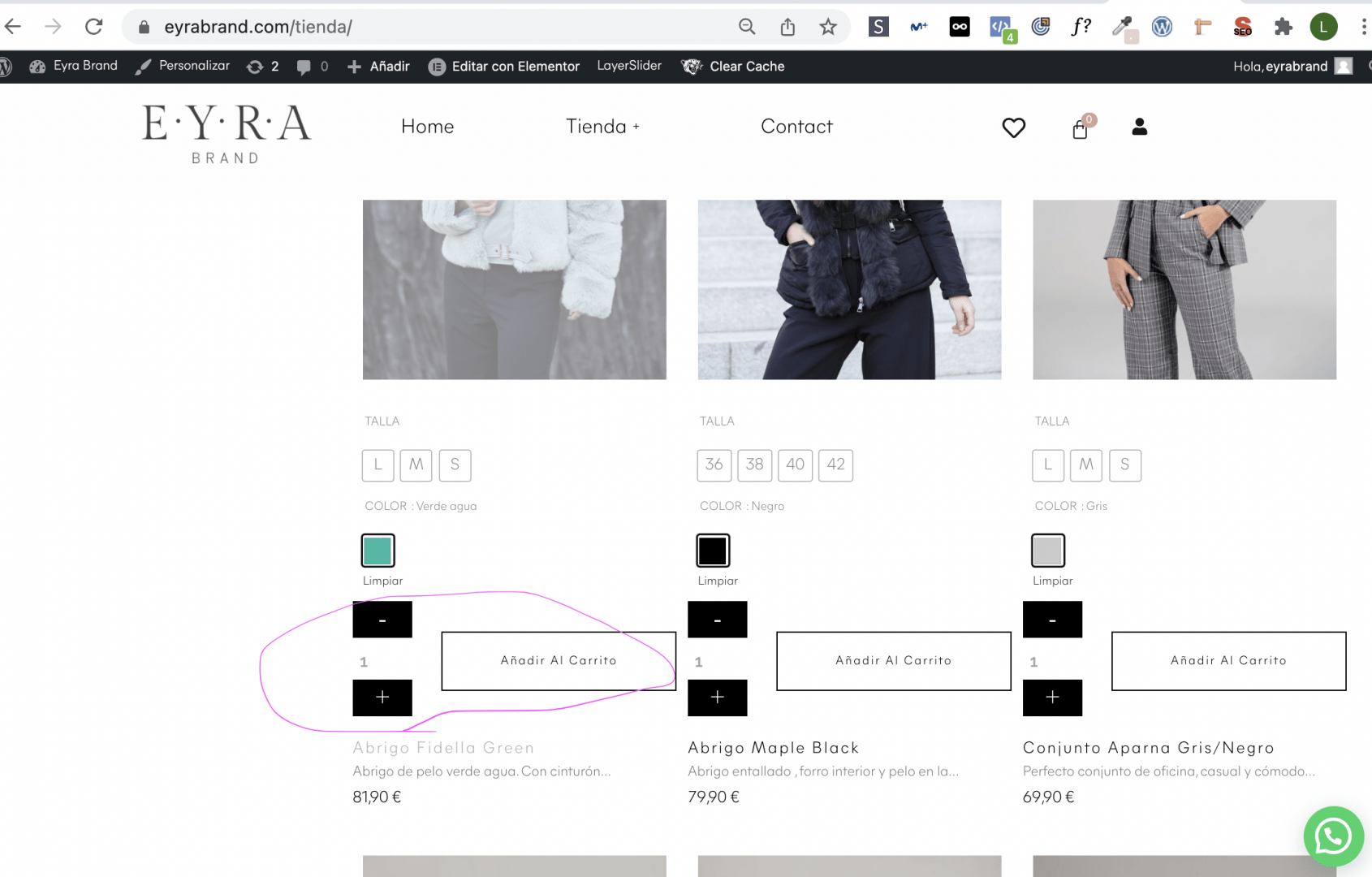Open the wishlist heart icon
1372x877 pixels.
pyautogui.click(x=1013, y=127)
